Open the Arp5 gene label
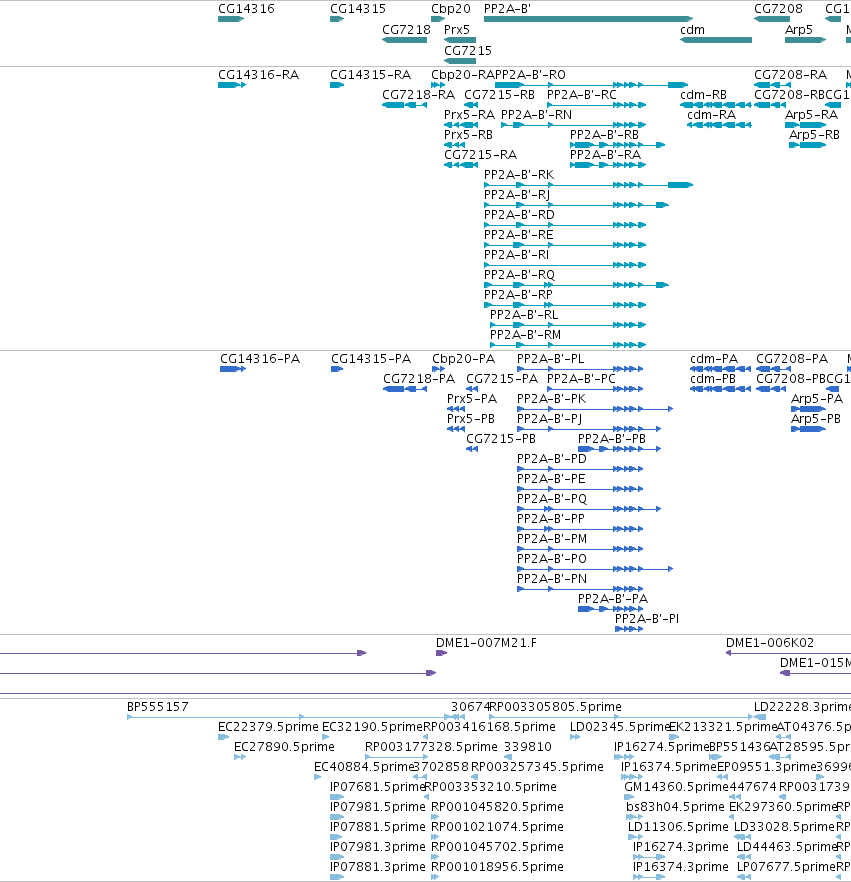 (x=799, y=30)
